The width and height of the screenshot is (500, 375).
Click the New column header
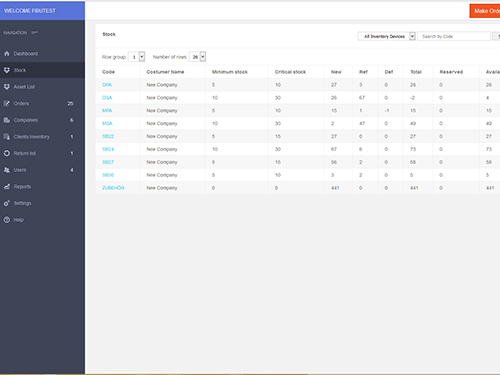(x=336, y=72)
